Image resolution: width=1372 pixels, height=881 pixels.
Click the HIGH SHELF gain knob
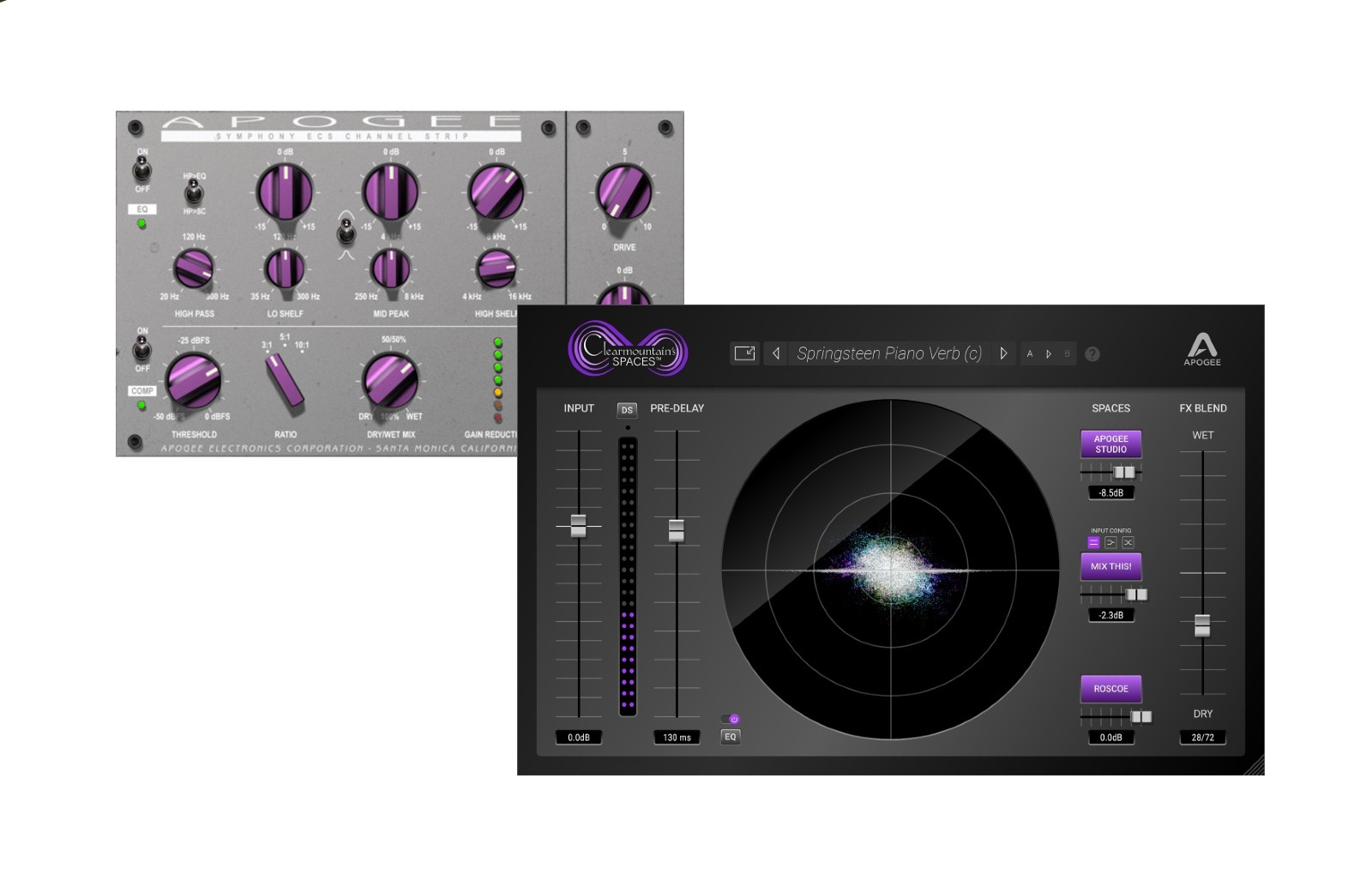tap(496, 190)
